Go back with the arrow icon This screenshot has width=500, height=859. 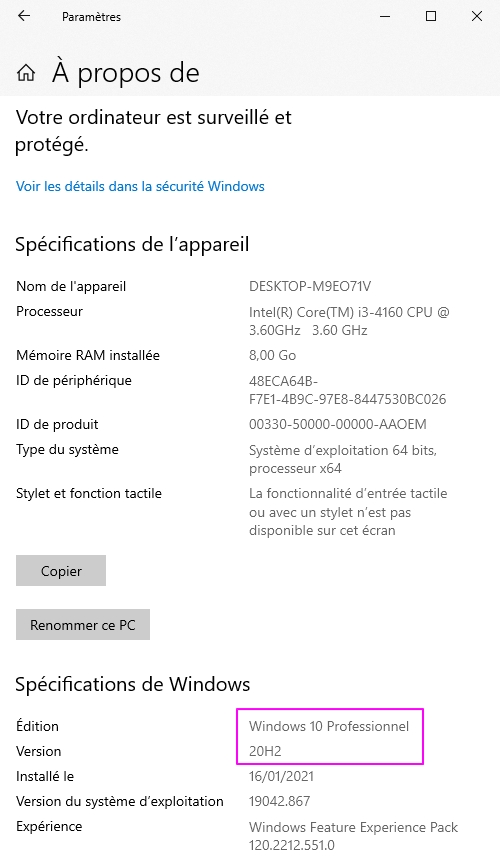point(24,16)
